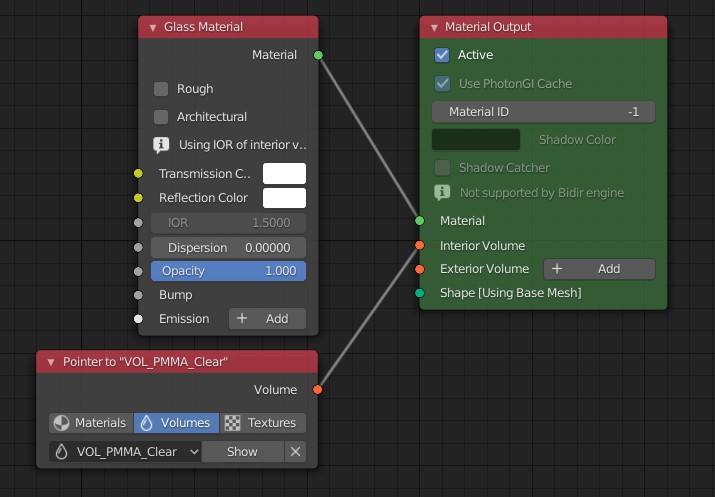Click the info icon next to Bidir engine note
715x497 pixels.
[x=442, y=192]
